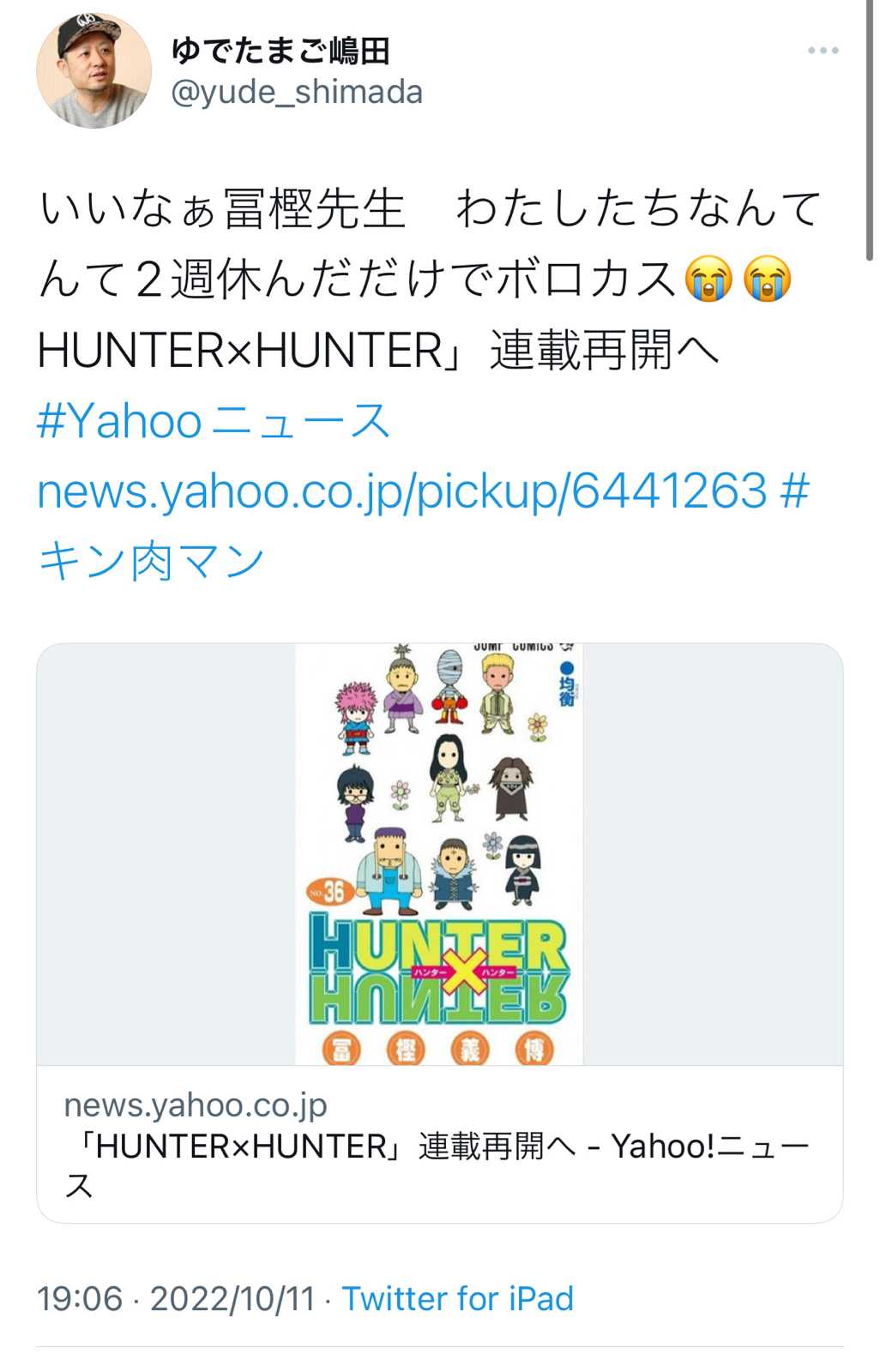The width and height of the screenshot is (880, 1372).
Task: Open the HUNTER×HUNTER manga cover image
Action: click(439, 854)
